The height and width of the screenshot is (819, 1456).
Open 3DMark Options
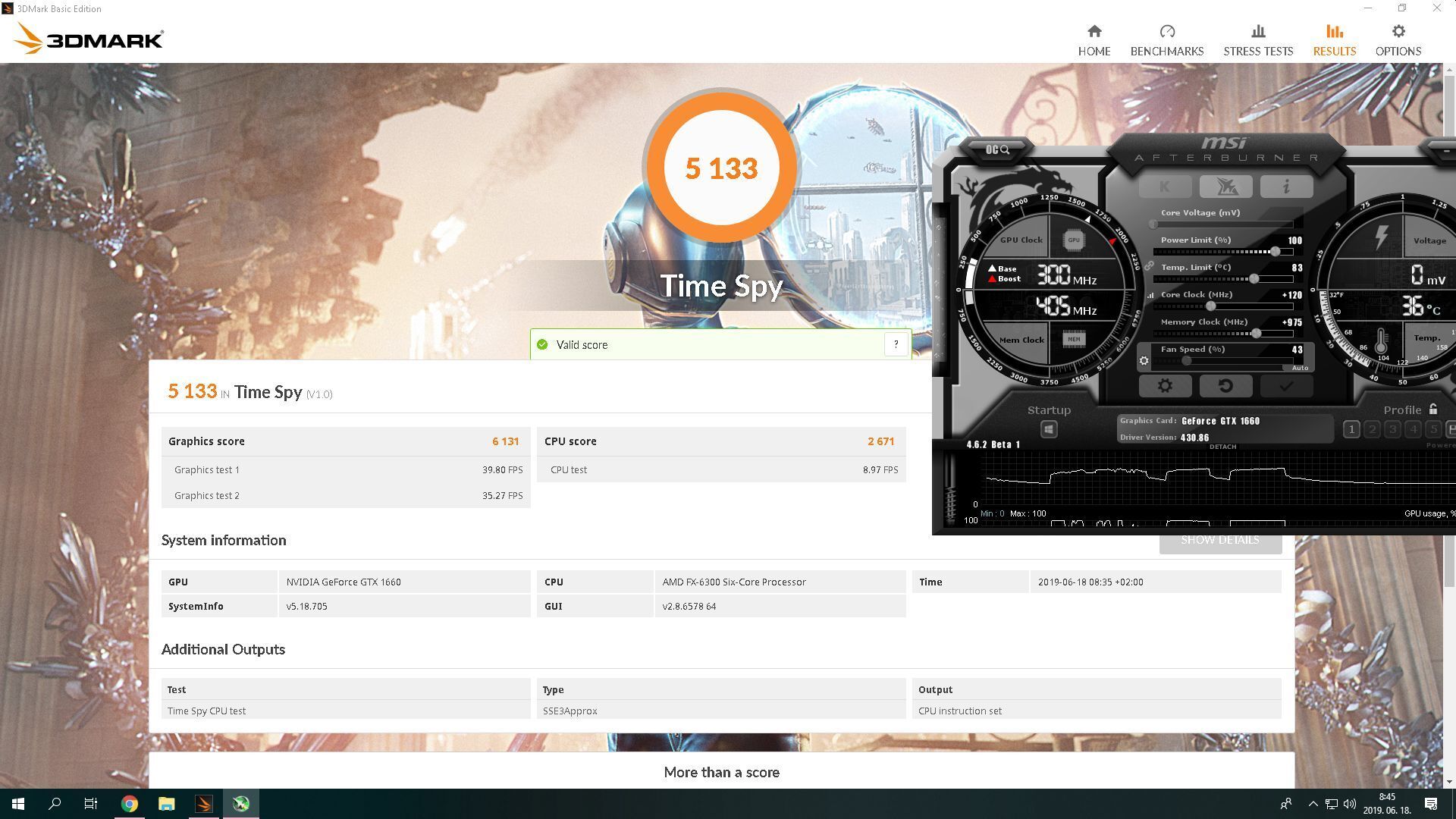(1398, 40)
